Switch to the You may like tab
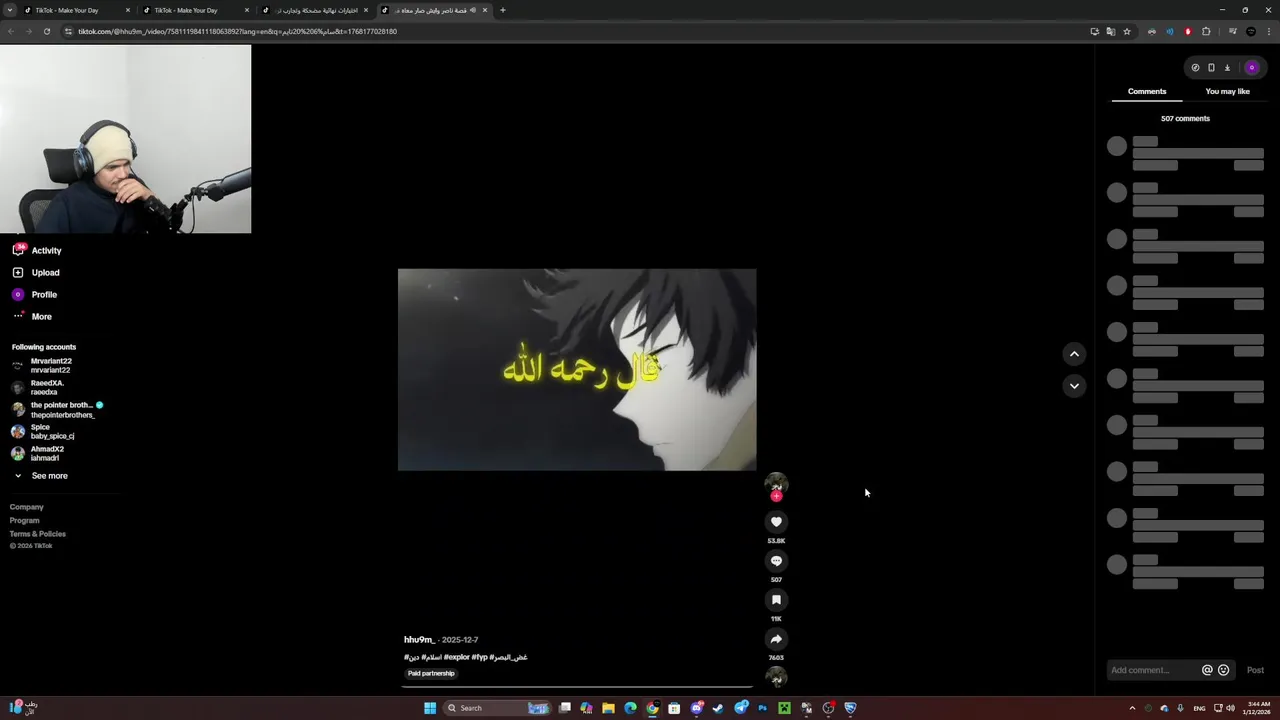The image size is (1280, 720). (1227, 91)
